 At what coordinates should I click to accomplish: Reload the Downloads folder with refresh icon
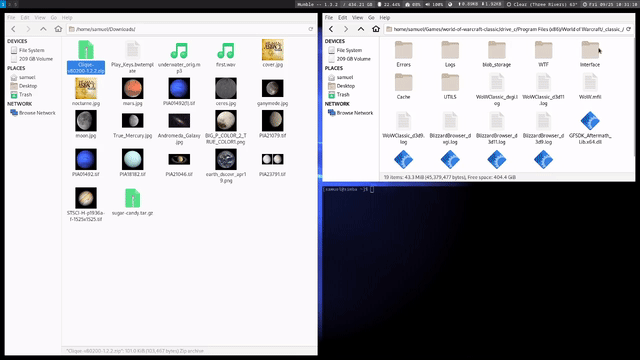311,29
